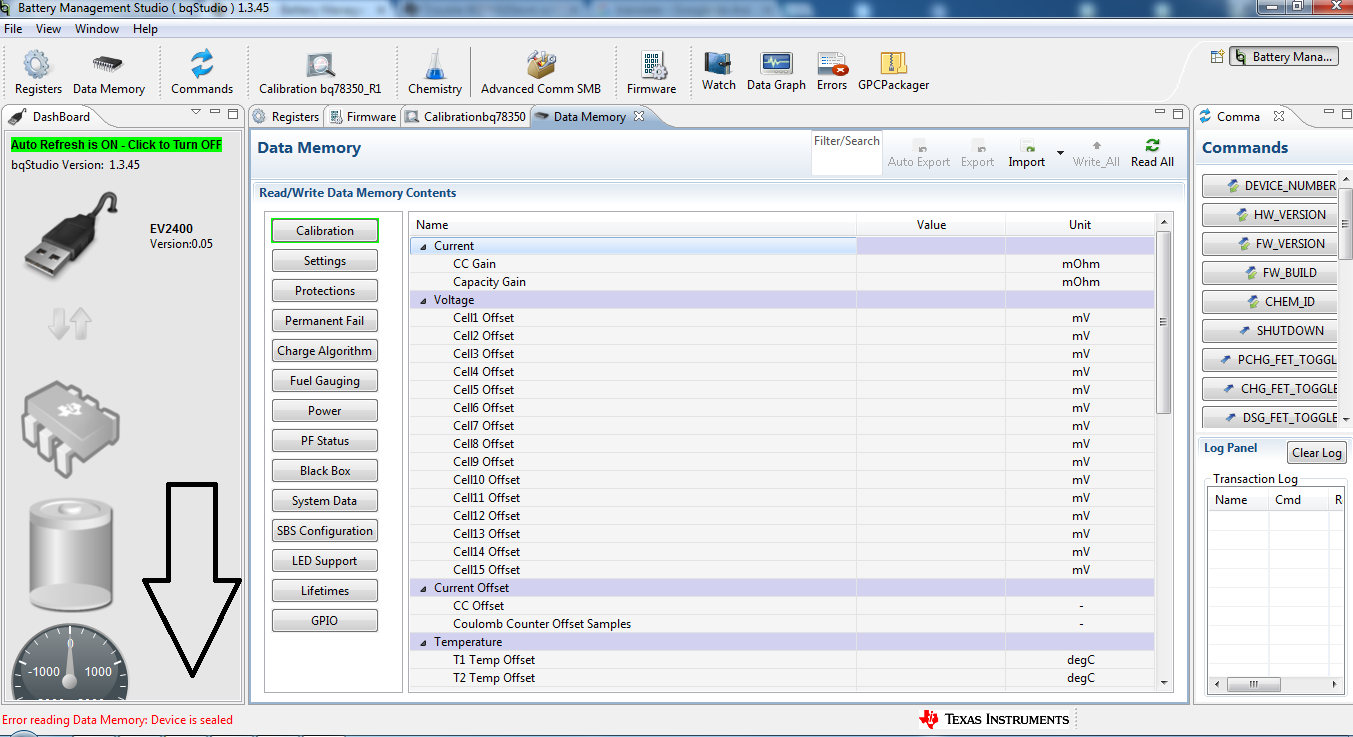Select the Protections category button
The height and width of the screenshot is (737, 1353).
click(325, 291)
